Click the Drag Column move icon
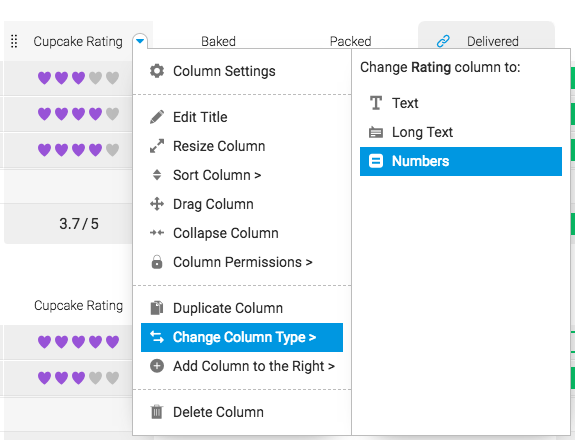Screen dimensions: 575x440 (x=157, y=204)
